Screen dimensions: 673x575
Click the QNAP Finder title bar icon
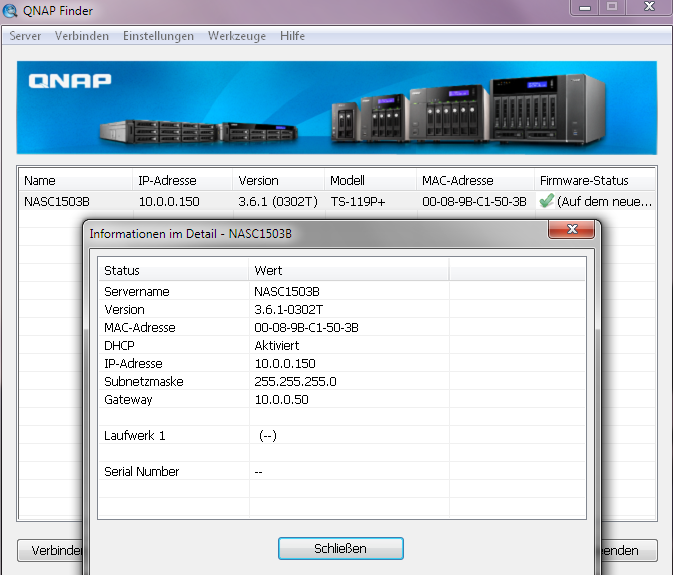pos(10,11)
